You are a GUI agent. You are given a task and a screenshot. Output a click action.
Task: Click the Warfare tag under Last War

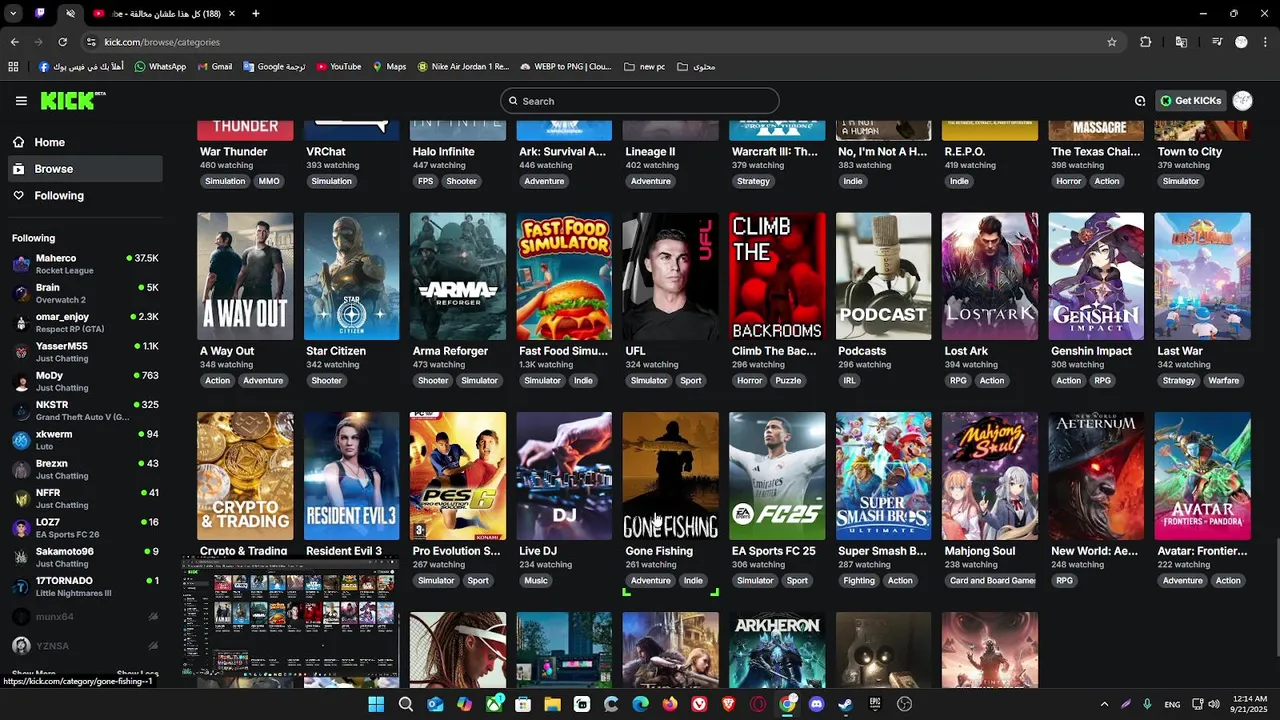[x=1223, y=381]
